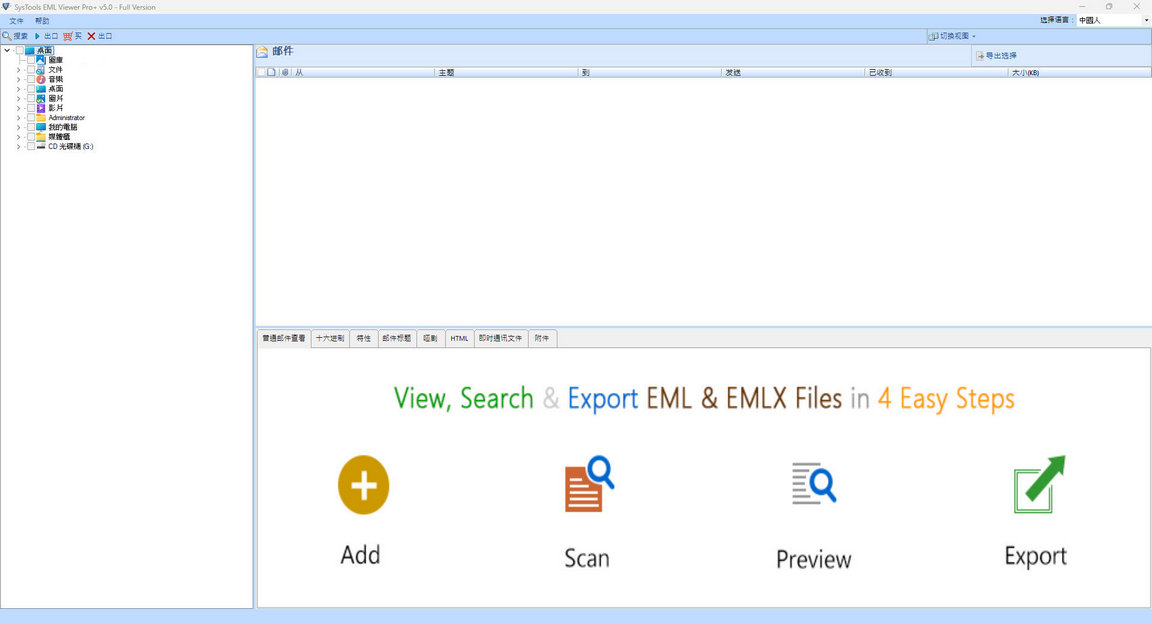The height and width of the screenshot is (624, 1152).
Task: Switch to the 附件 attachments tab
Action: click(542, 338)
